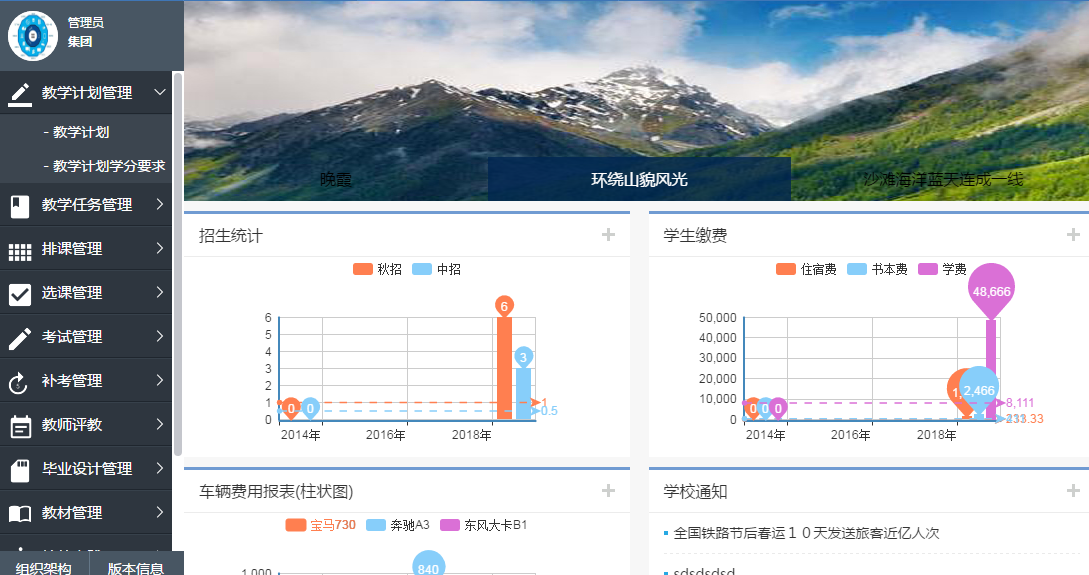Click the 教师评教 calendar icon

20,426
